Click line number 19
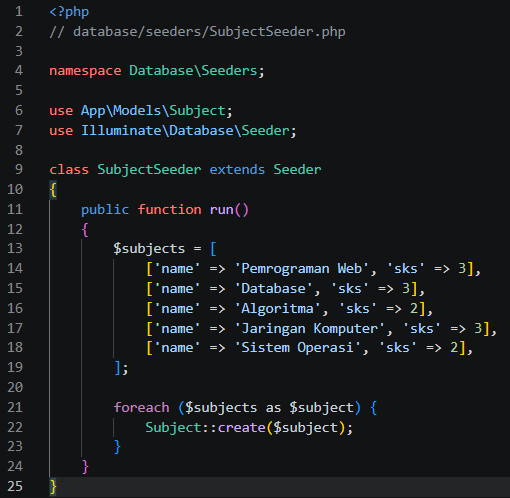510x498 pixels. point(15,367)
